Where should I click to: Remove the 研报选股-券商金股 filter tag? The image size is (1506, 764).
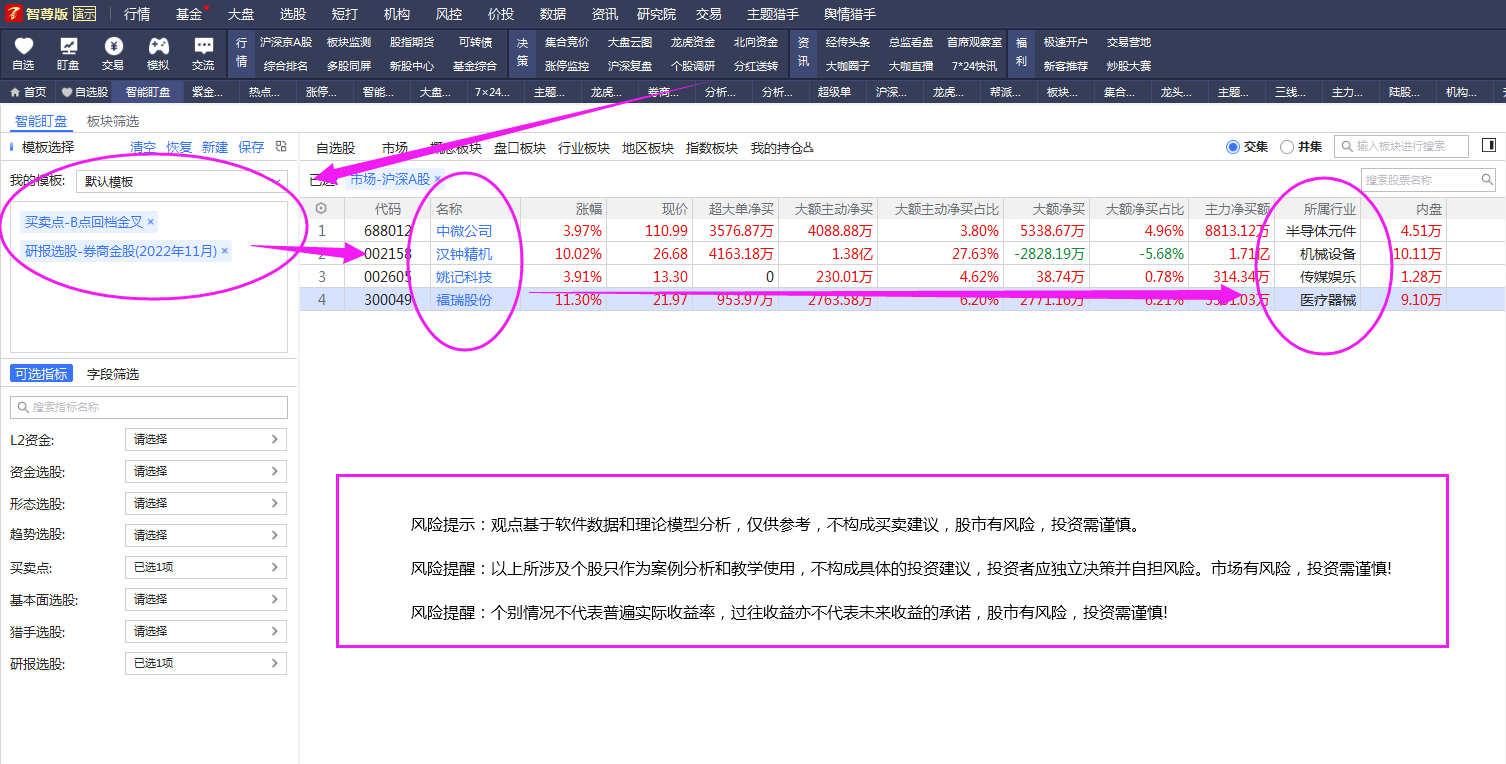coord(224,251)
